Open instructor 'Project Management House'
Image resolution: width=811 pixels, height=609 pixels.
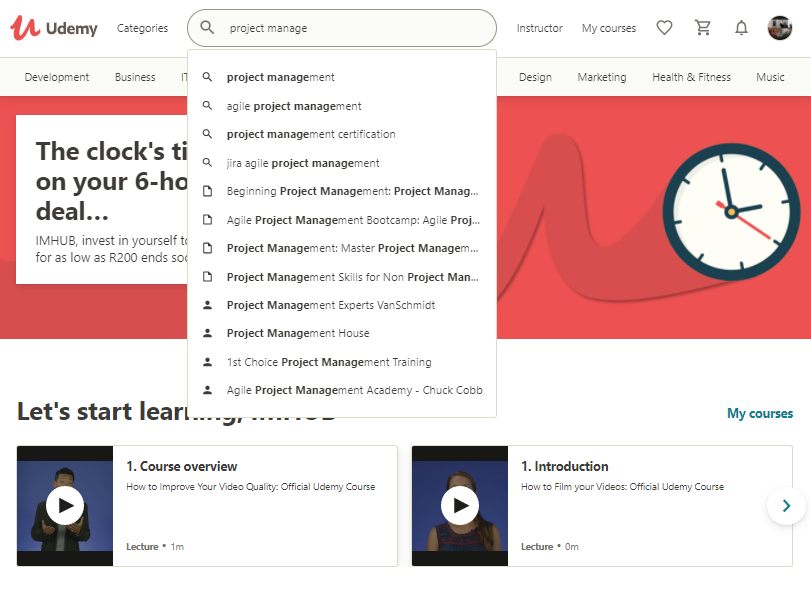(342, 333)
